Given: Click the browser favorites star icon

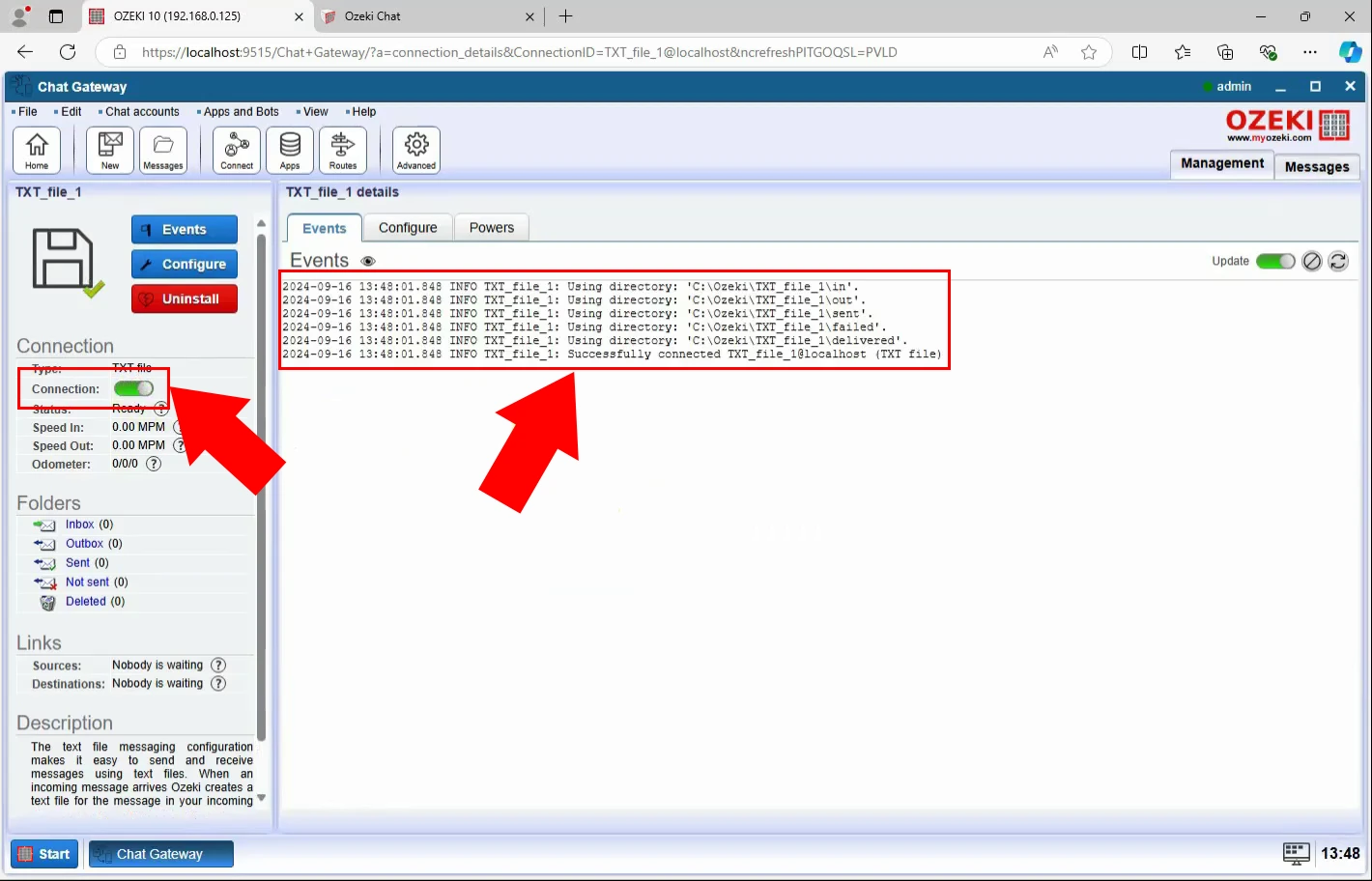Looking at the screenshot, I should [1089, 52].
